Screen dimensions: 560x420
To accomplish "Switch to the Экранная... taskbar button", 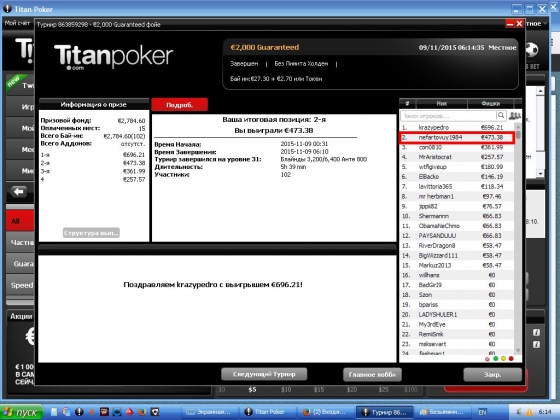I will [210, 412].
